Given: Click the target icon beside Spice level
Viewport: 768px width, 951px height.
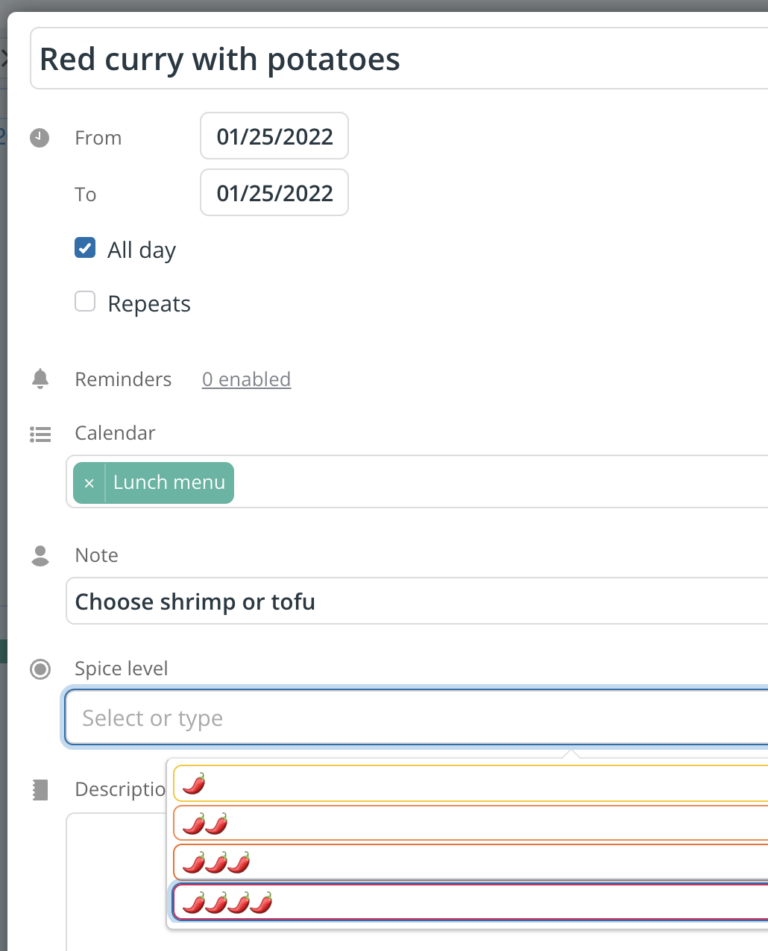Looking at the screenshot, I should coord(39,668).
